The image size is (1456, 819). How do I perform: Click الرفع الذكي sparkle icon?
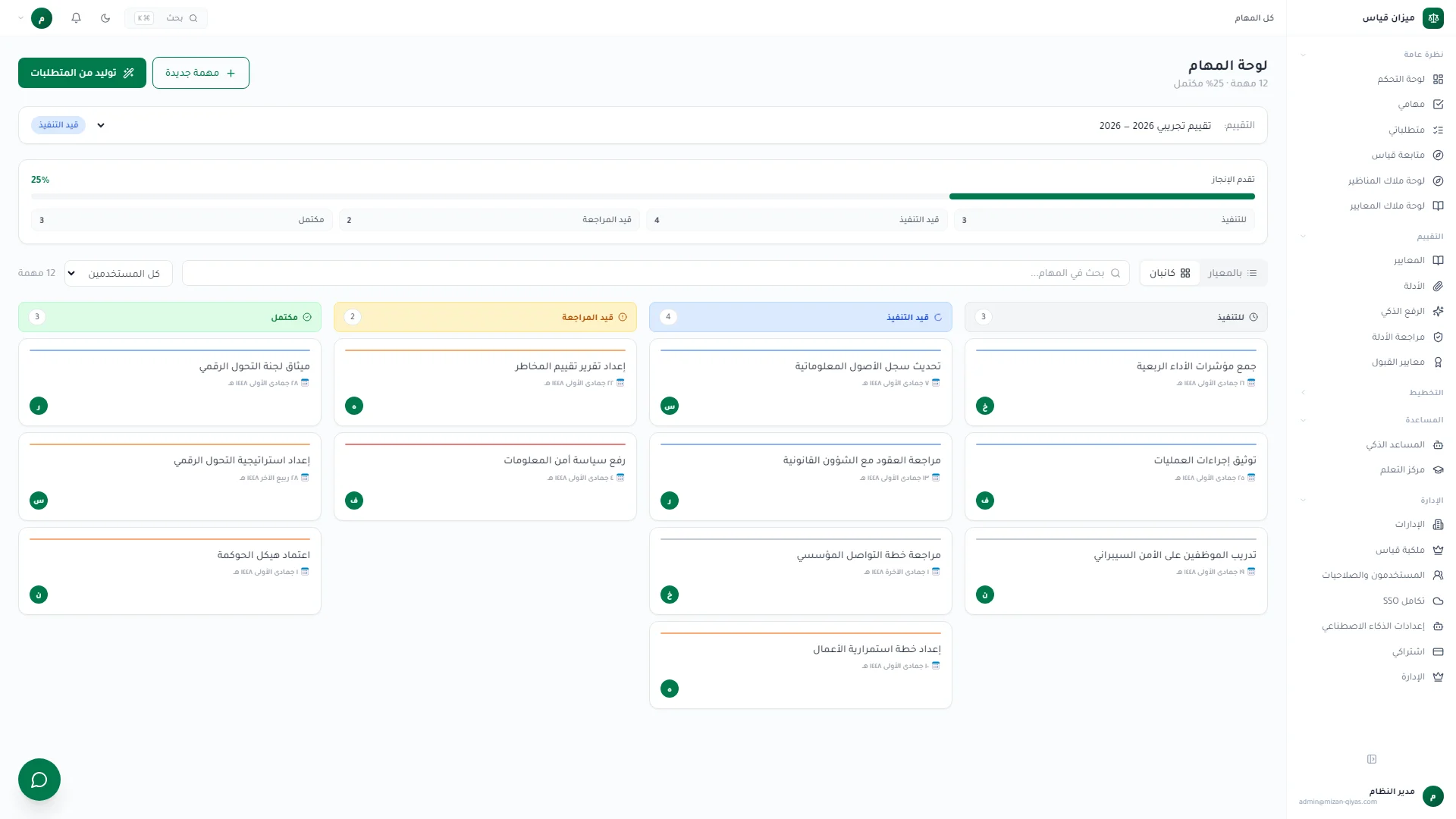click(x=1438, y=311)
